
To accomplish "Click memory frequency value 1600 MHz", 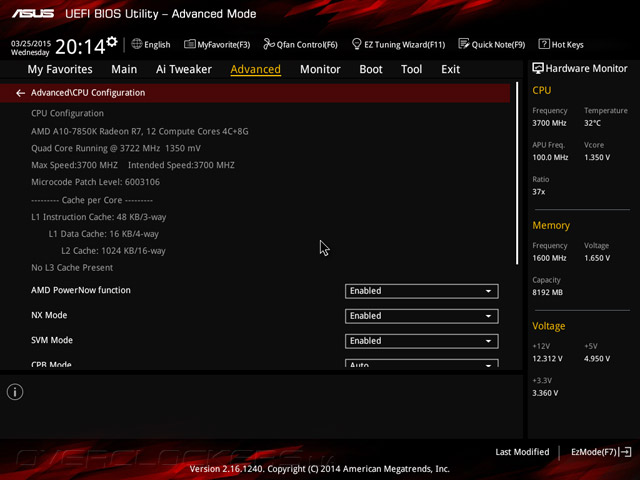I will 549,258.
